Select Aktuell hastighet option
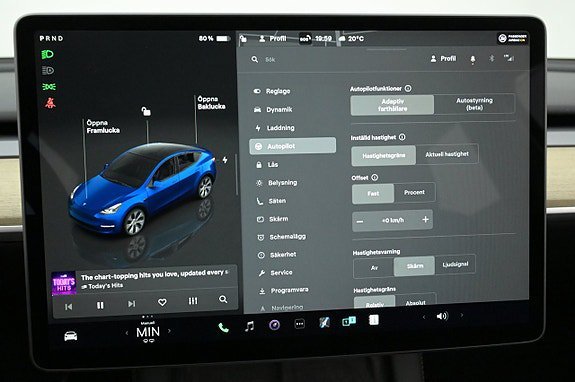The width and height of the screenshot is (575, 382). pos(447,154)
